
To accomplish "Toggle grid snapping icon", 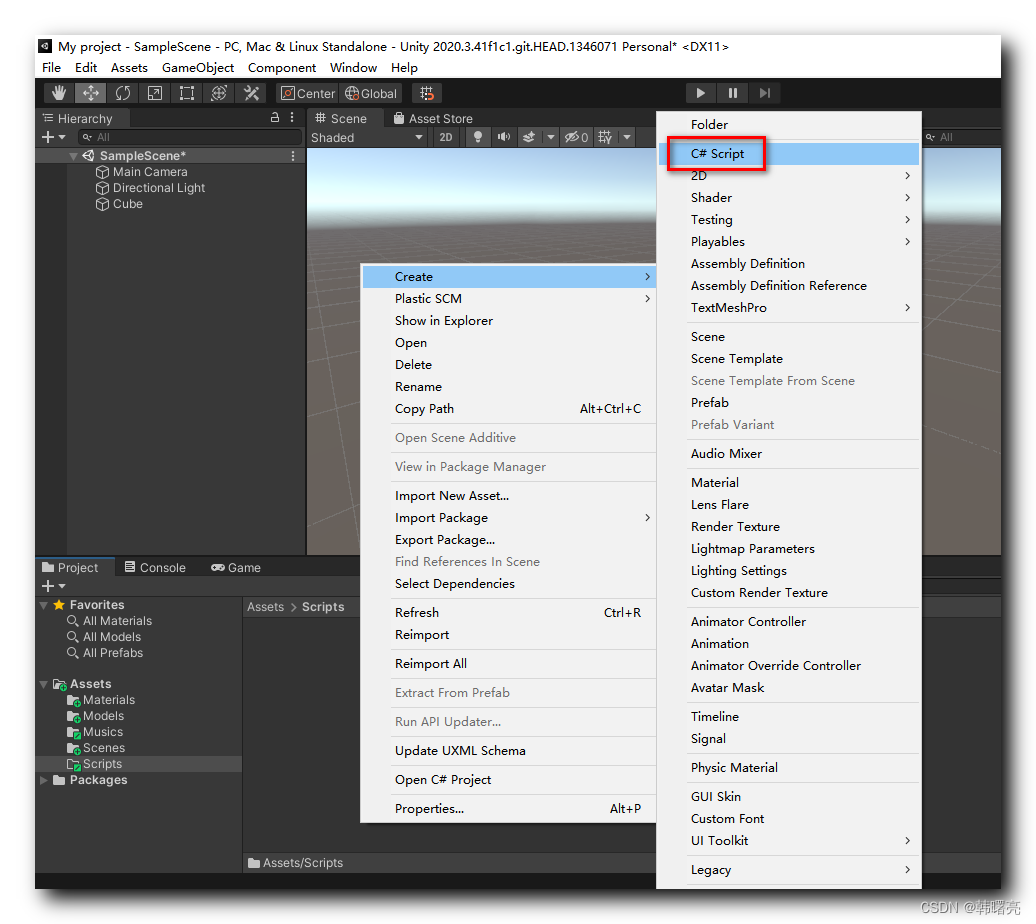I will coord(427,93).
